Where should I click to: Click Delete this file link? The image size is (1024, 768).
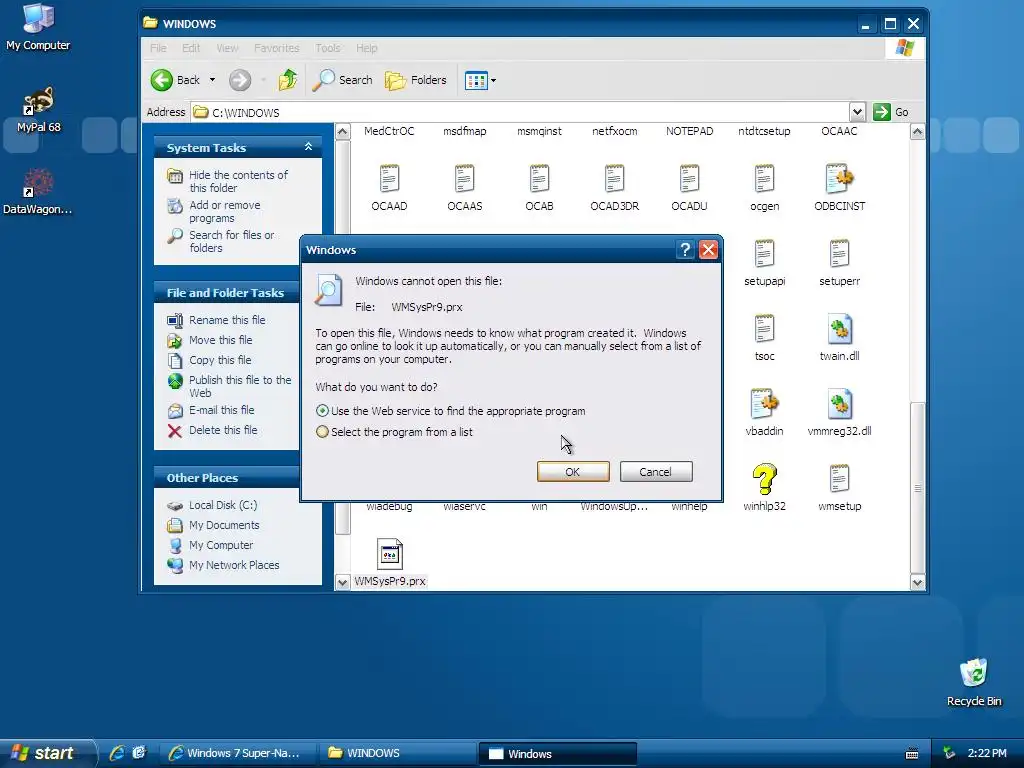coord(223,430)
